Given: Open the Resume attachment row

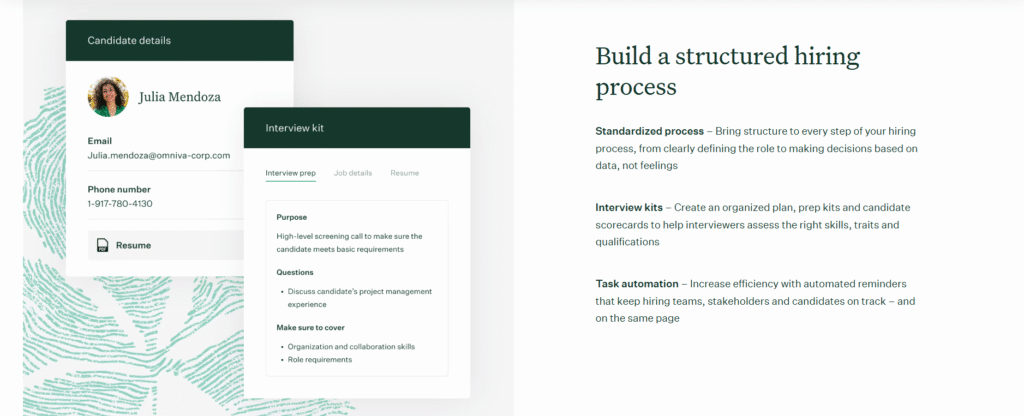Looking at the screenshot, I should coord(166,246).
